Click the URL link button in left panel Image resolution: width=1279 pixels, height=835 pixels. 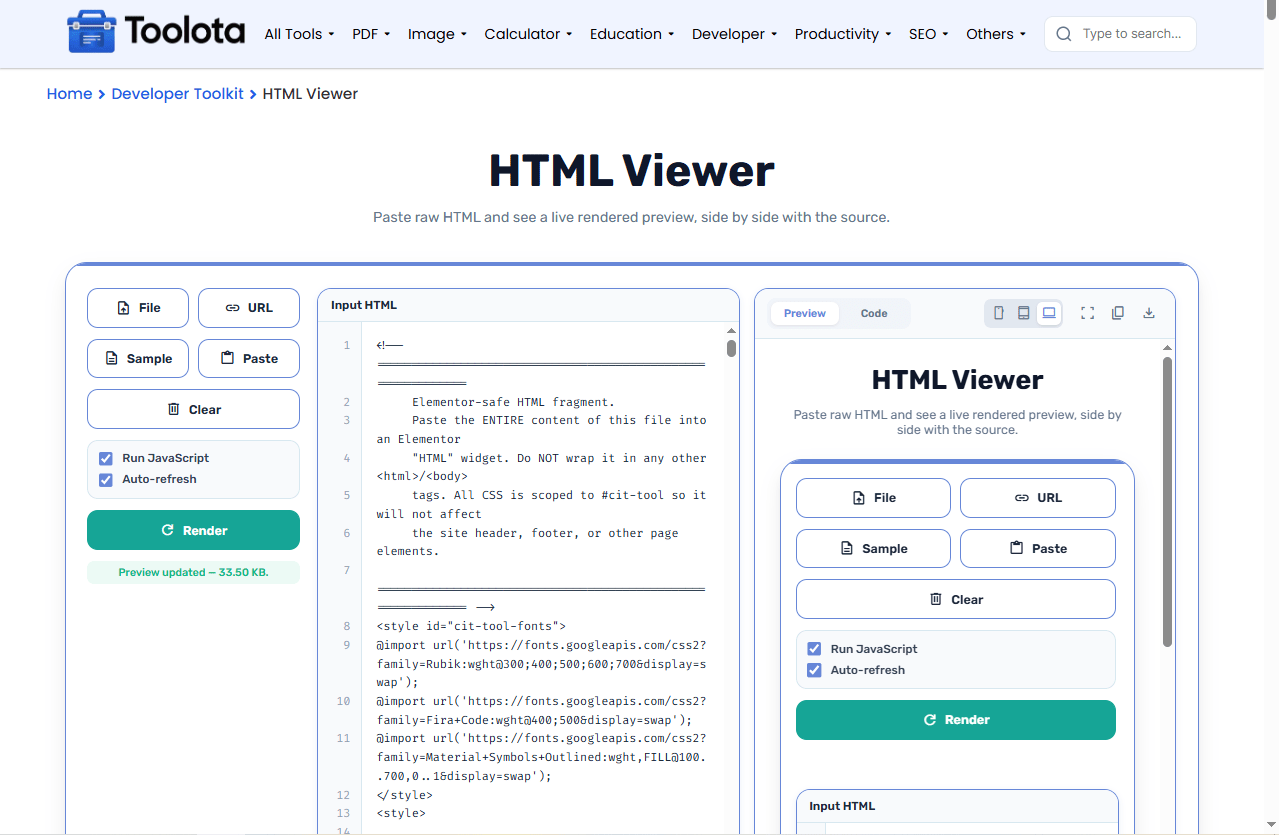[x=249, y=308]
